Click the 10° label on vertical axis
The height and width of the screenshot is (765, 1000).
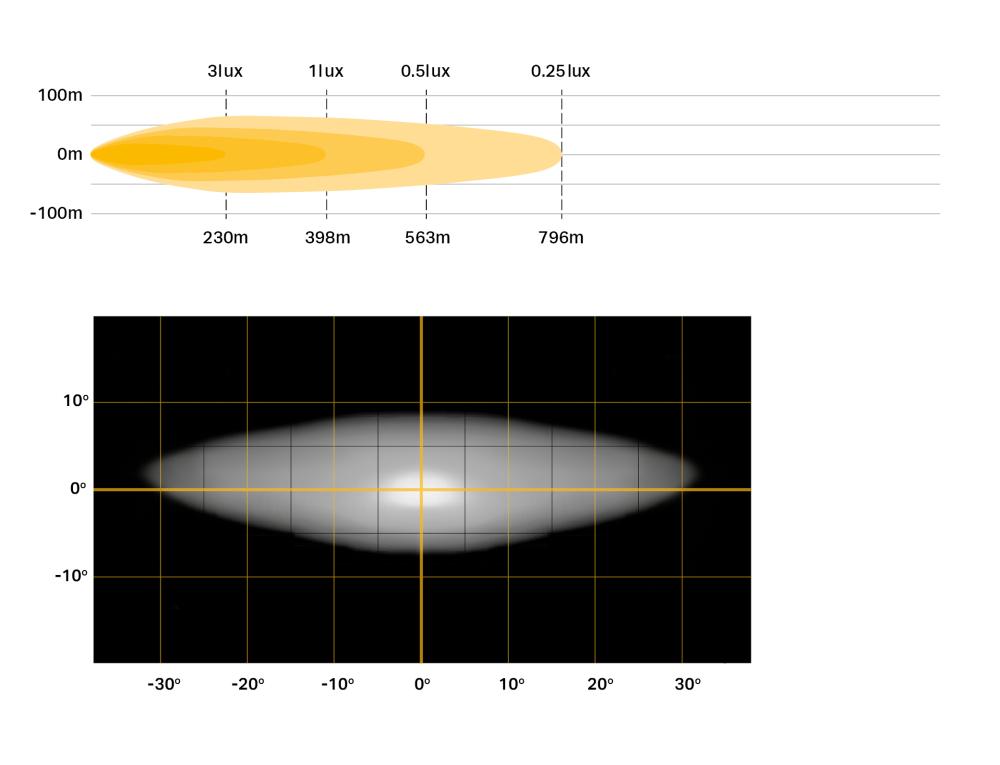pyautogui.click(x=75, y=401)
